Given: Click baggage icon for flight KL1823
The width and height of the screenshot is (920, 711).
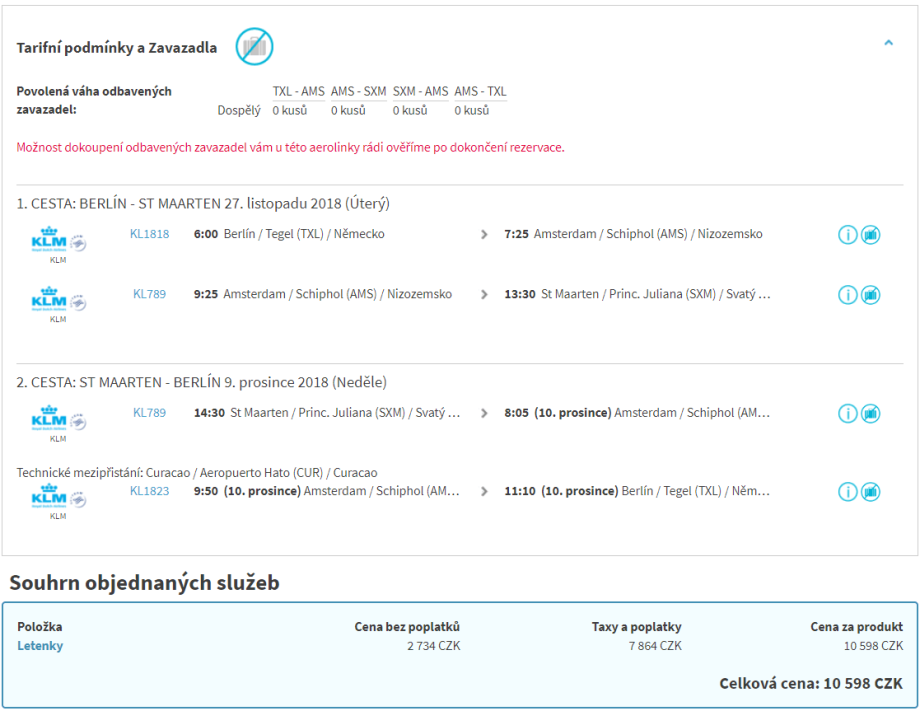Looking at the screenshot, I should point(871,492).
